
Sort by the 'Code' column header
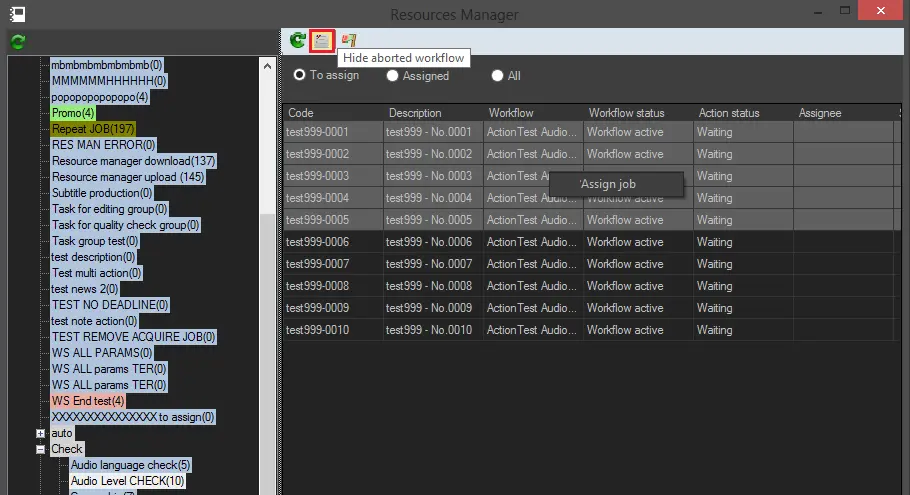[301, 113]
